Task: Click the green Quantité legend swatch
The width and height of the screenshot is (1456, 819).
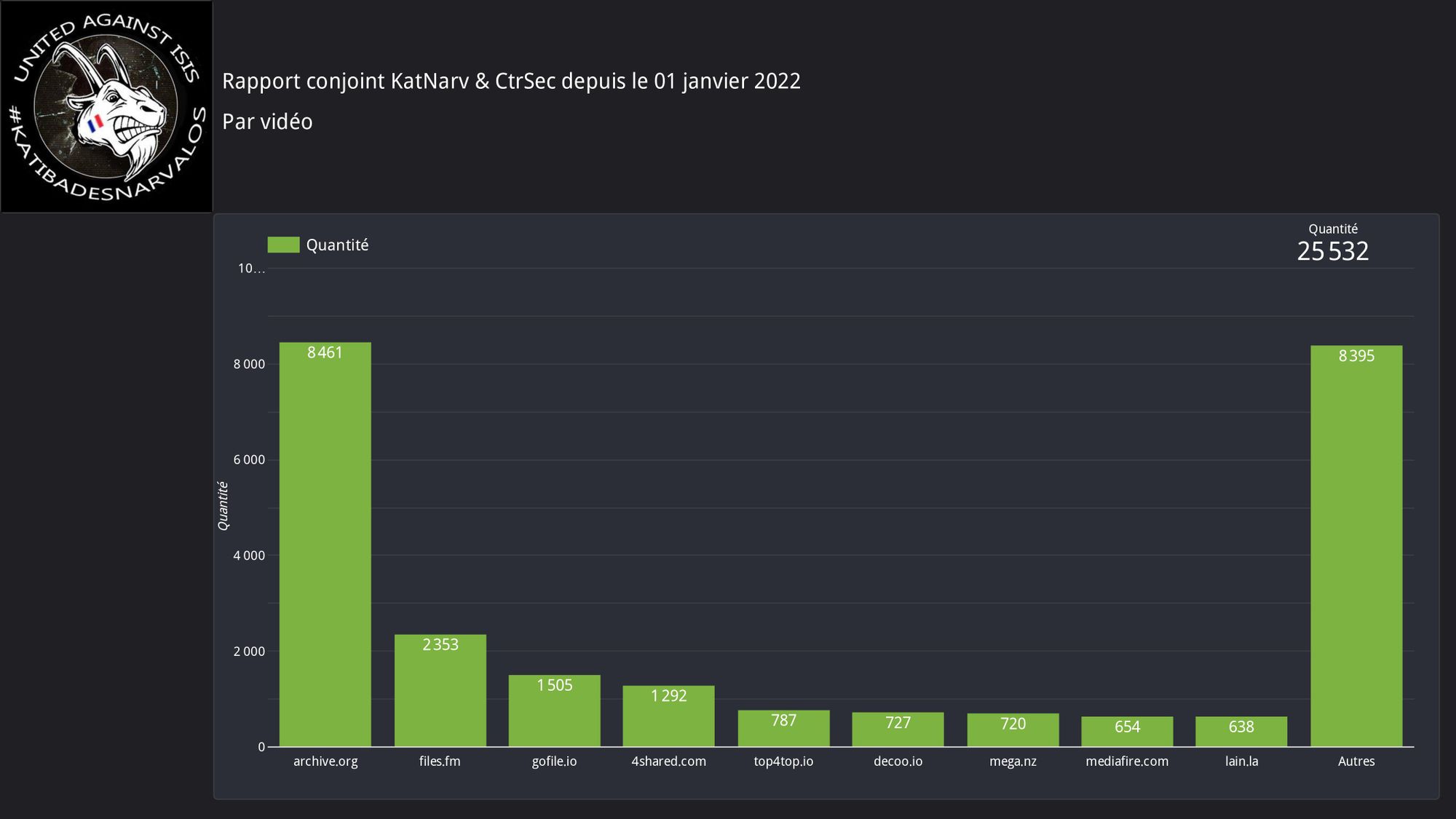Action: [283, 245]
